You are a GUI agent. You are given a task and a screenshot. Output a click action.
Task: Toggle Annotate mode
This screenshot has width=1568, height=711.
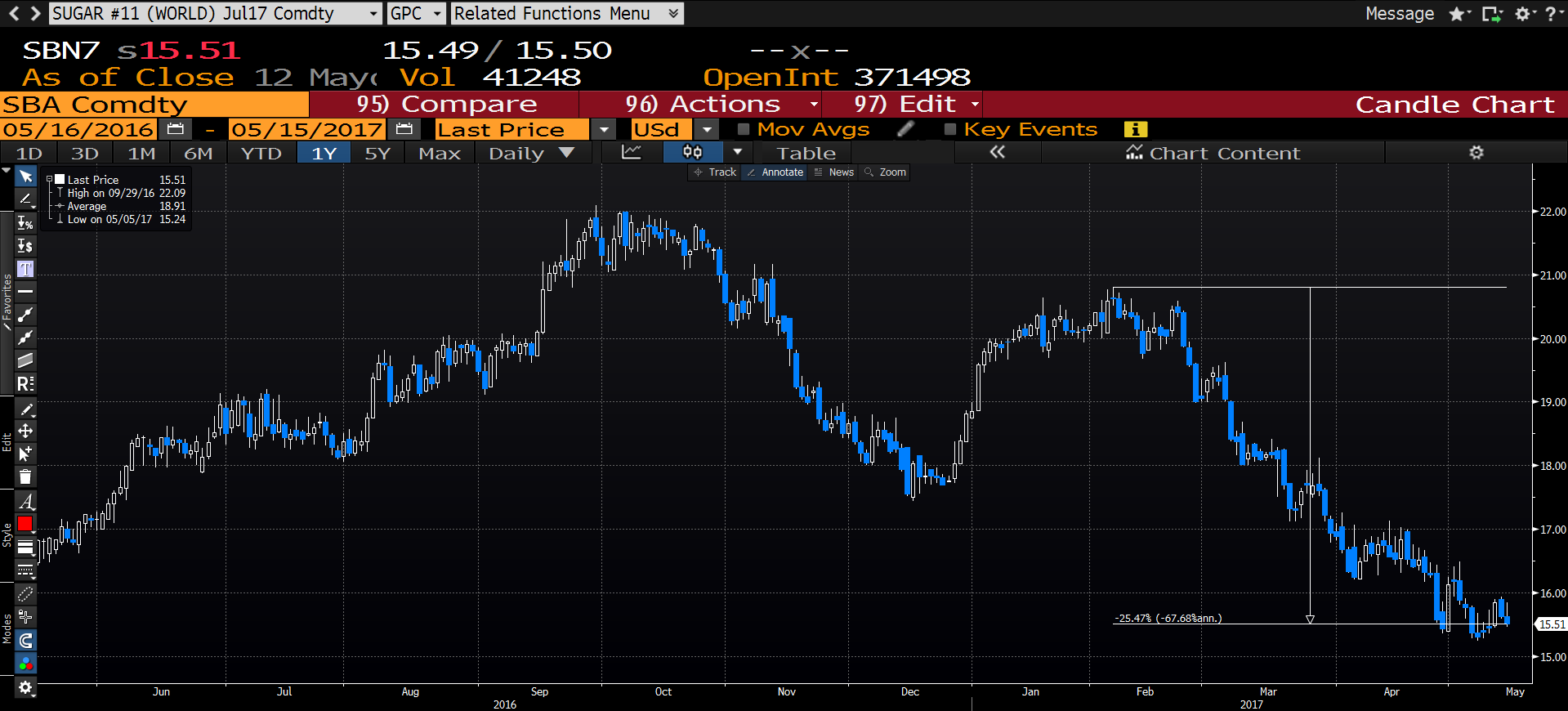[x=775, y=172]
